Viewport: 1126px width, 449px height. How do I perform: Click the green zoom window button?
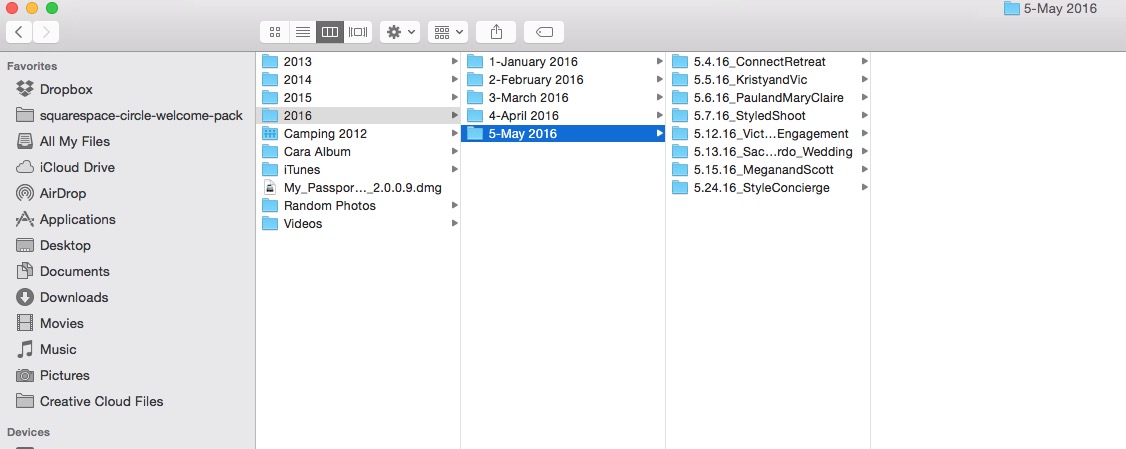point(52,9)
